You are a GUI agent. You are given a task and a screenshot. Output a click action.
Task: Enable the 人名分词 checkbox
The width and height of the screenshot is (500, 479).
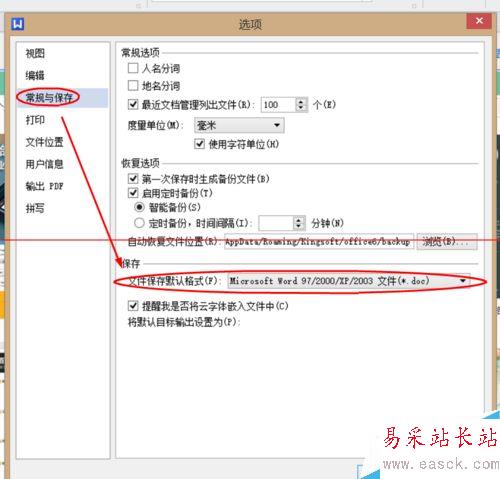point(133,68)
